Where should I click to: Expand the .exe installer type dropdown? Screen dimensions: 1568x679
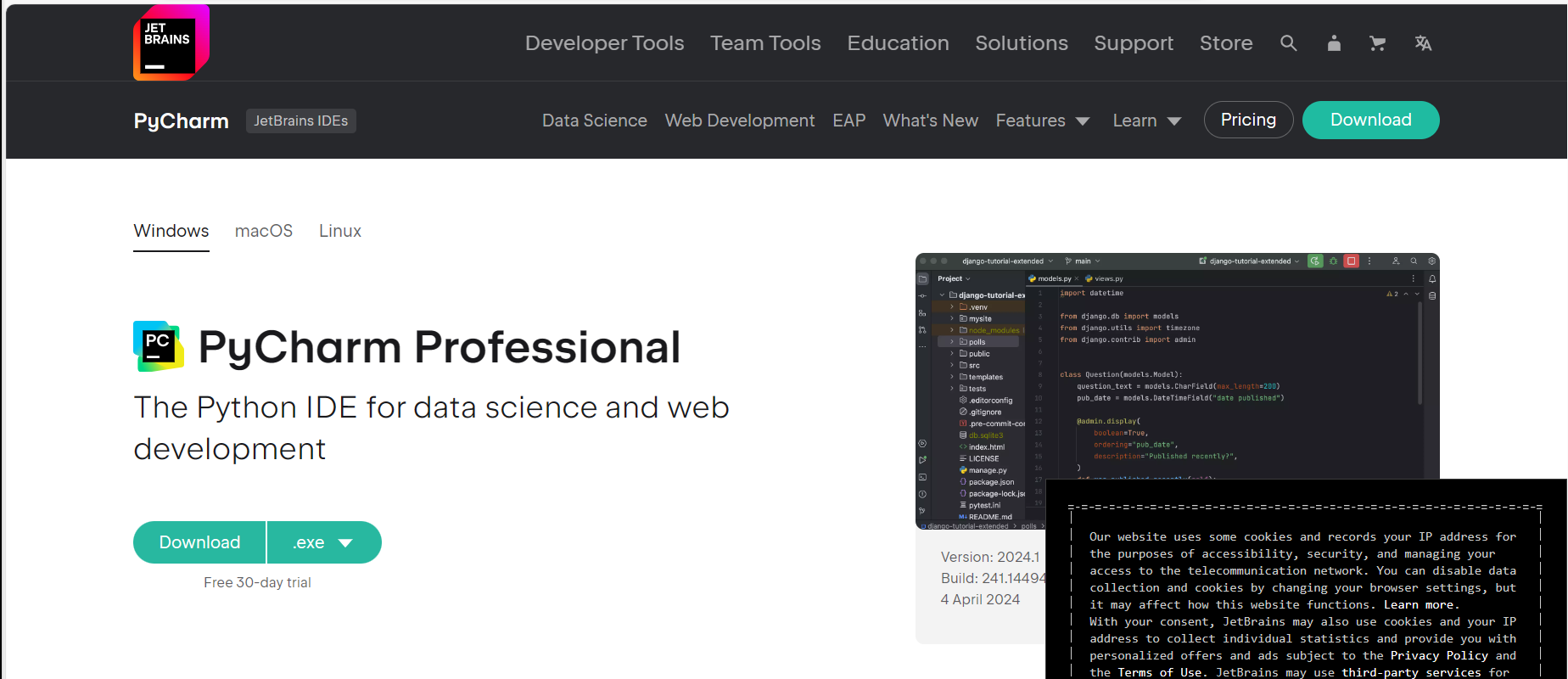point(324,542)
